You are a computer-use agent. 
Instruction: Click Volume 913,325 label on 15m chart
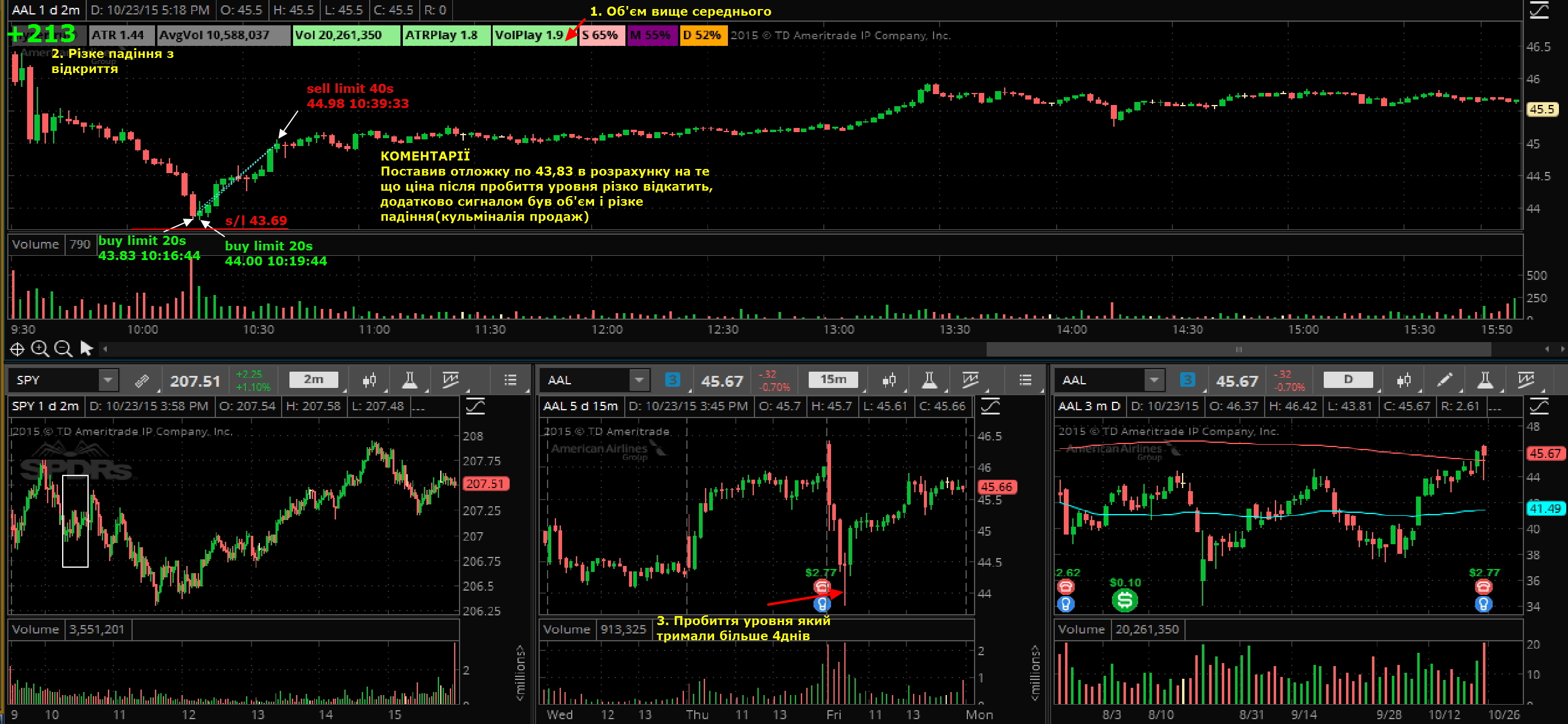point(595,629)
